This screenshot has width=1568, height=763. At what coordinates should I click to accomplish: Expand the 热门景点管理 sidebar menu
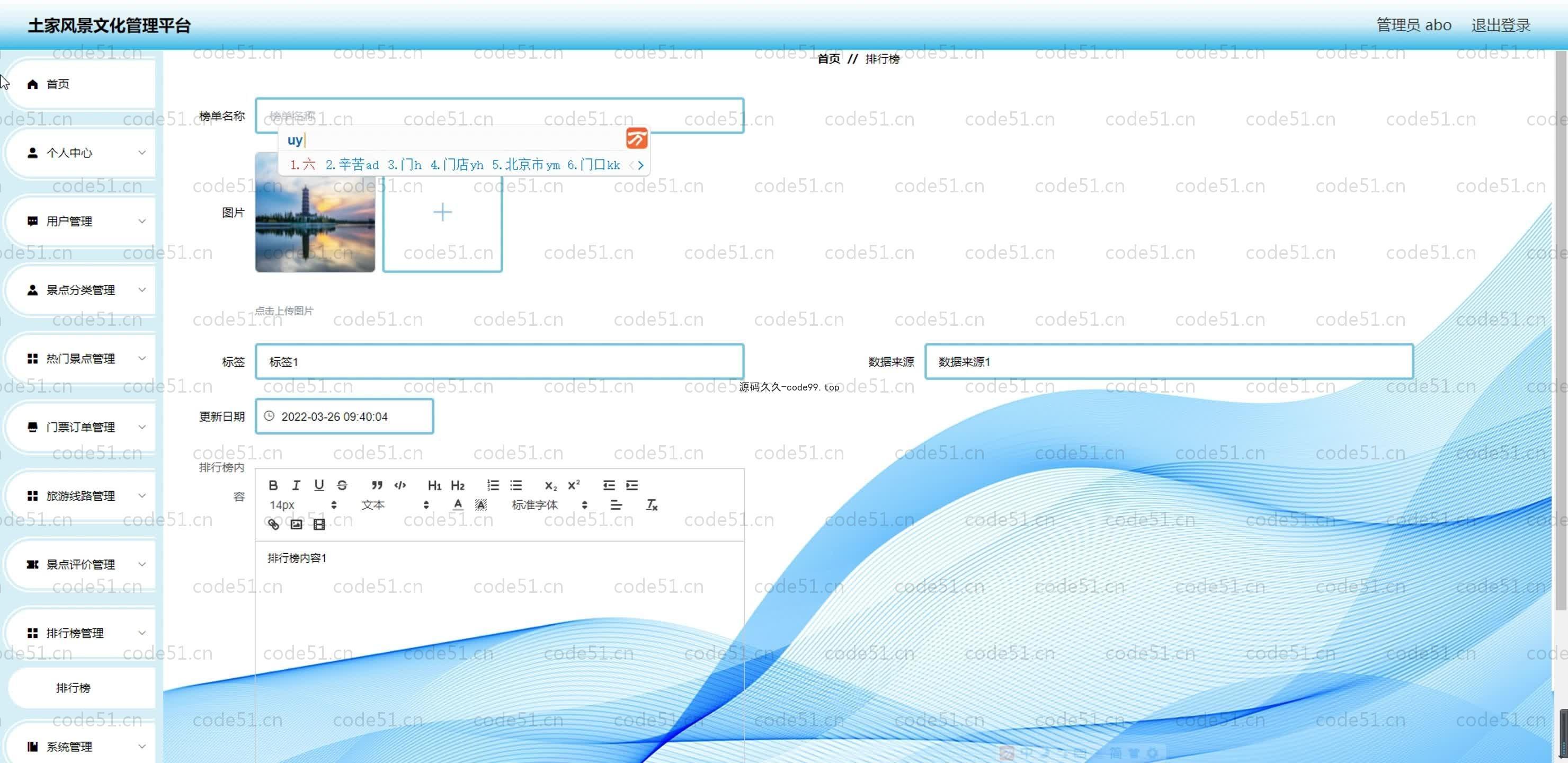[81, 359]
